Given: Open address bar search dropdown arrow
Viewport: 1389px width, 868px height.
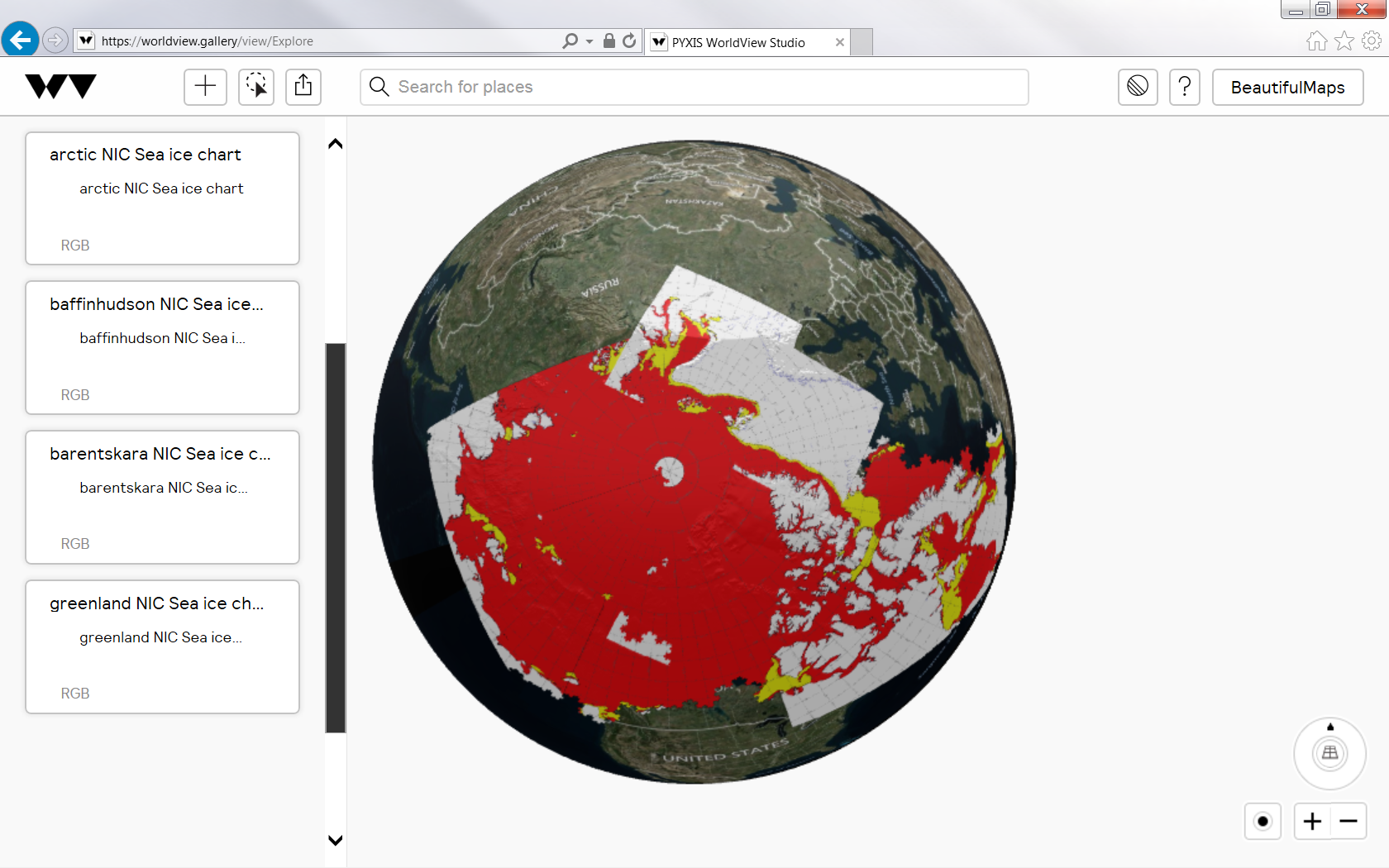Looking at the screenshot, I should click(x=589, y=41).
